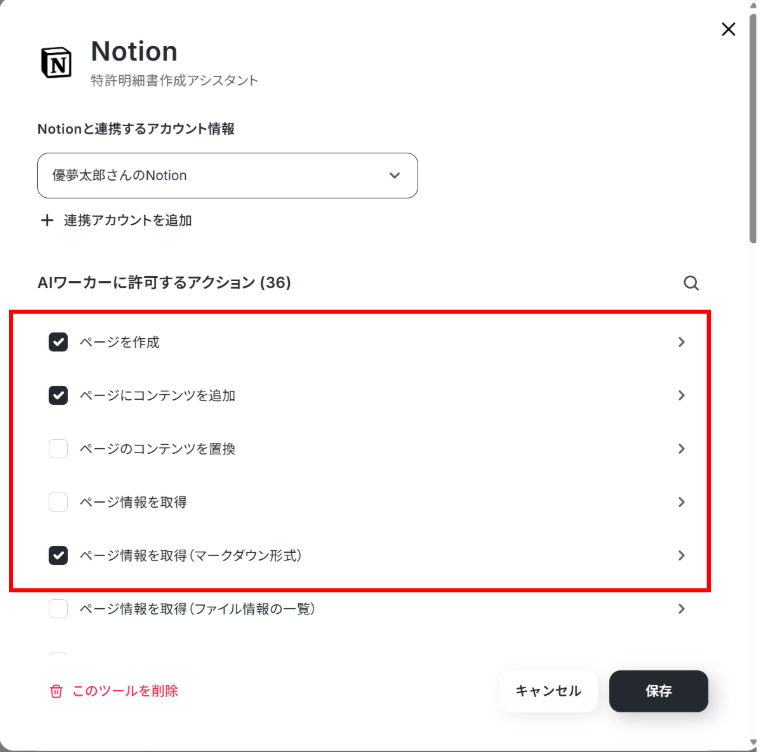Click the 保存 button

658,691
